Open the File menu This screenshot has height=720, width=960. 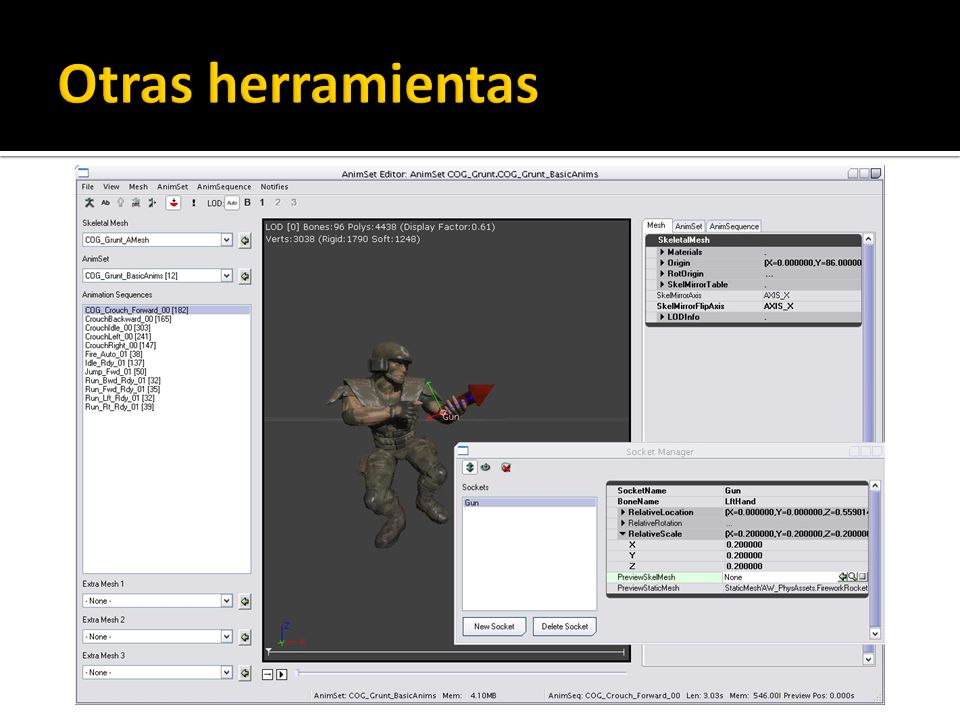[x=88, y=187]
